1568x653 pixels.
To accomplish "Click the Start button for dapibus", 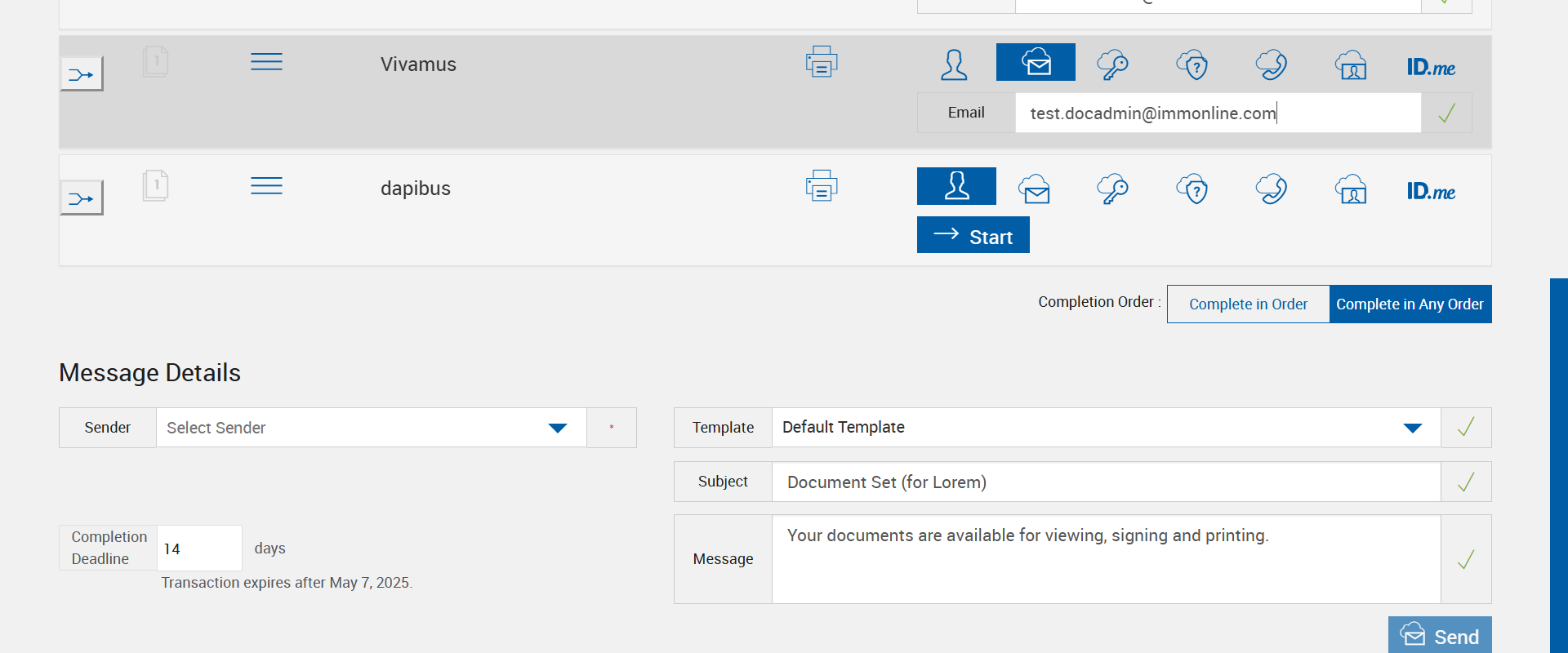I will pos(973,236).
